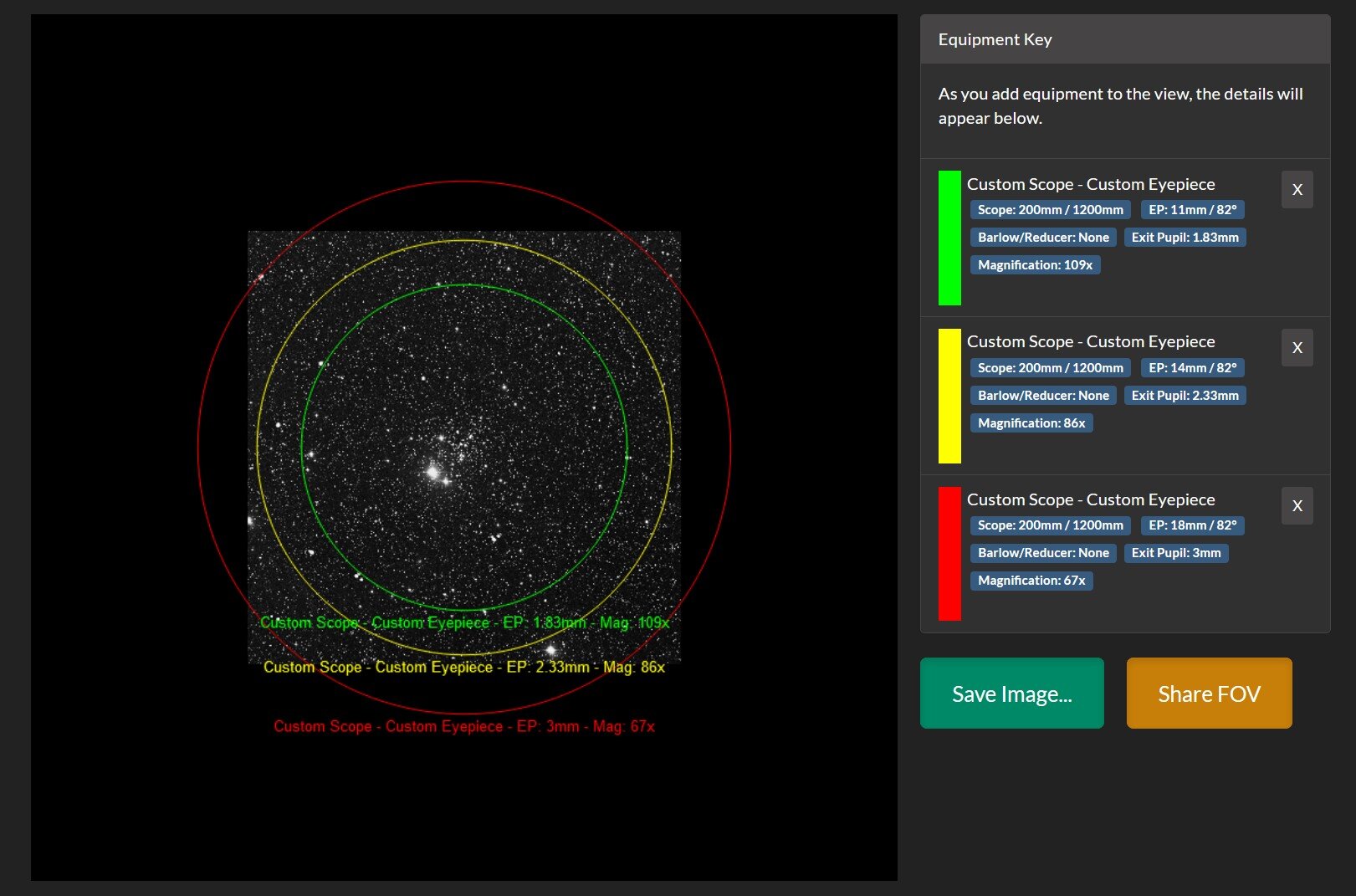Click the Save Image button
Image resolution: width=1356 pixels, height=896 pixels.
(1011, 694)
